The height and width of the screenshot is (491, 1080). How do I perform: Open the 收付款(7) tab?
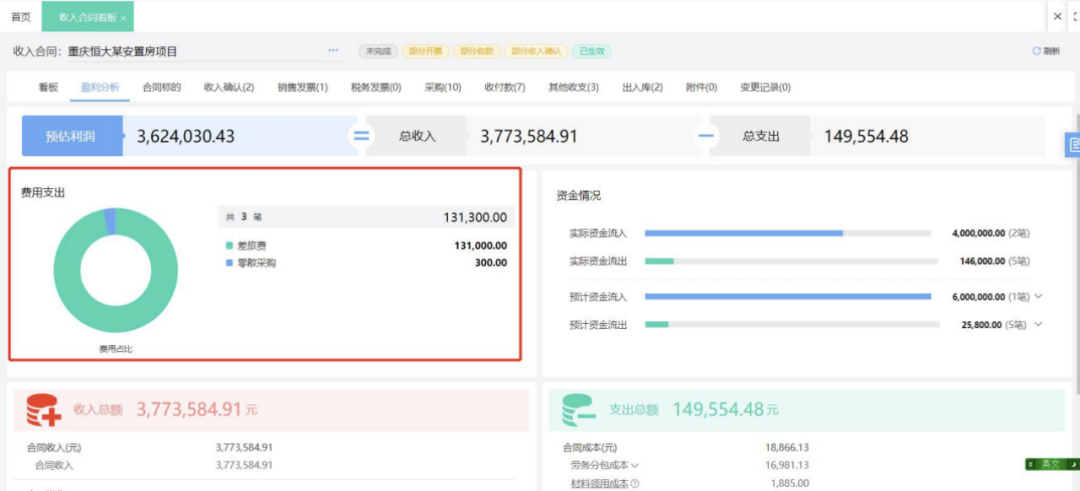tap(505, 87)
